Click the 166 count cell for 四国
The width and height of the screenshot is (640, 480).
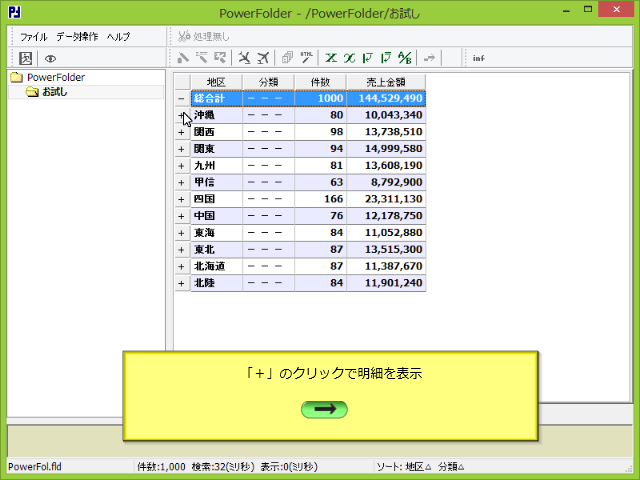point(320,199)
